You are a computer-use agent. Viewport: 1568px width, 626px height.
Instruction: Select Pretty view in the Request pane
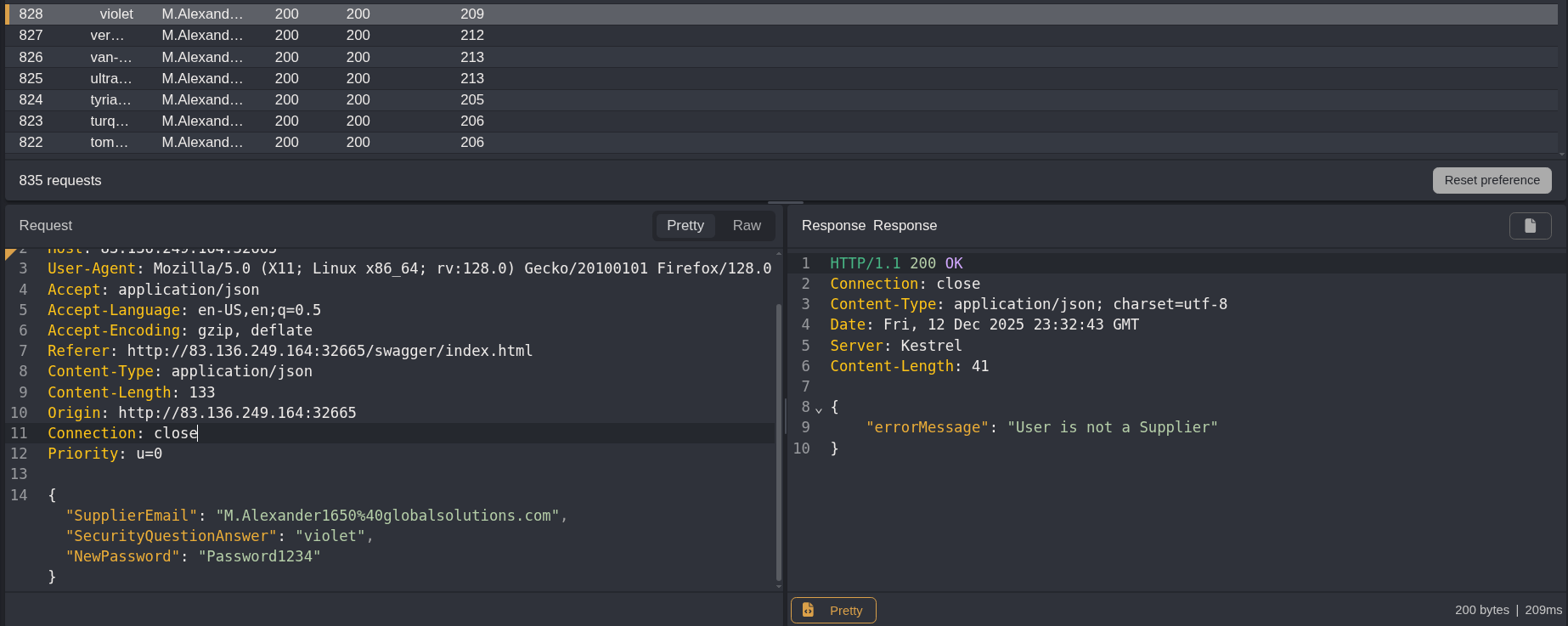pos(685,226)
